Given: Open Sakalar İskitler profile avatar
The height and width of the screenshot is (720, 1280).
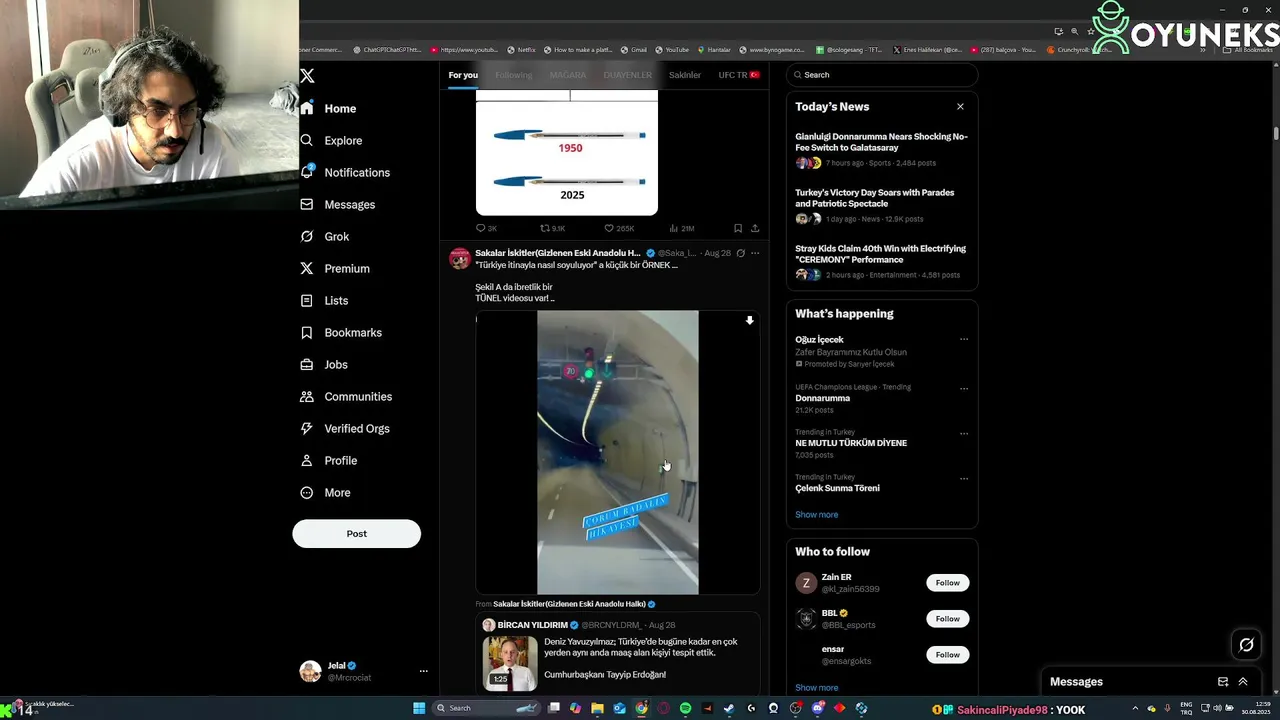Looking at the screenshot, I should pos(460,258).
